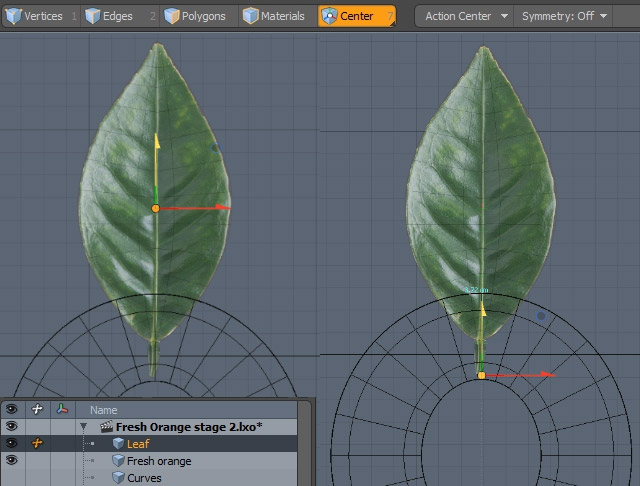The width and height of the screenshot is (640, 486).
Task: Switch to Edges selection mode
Action: 120,16
